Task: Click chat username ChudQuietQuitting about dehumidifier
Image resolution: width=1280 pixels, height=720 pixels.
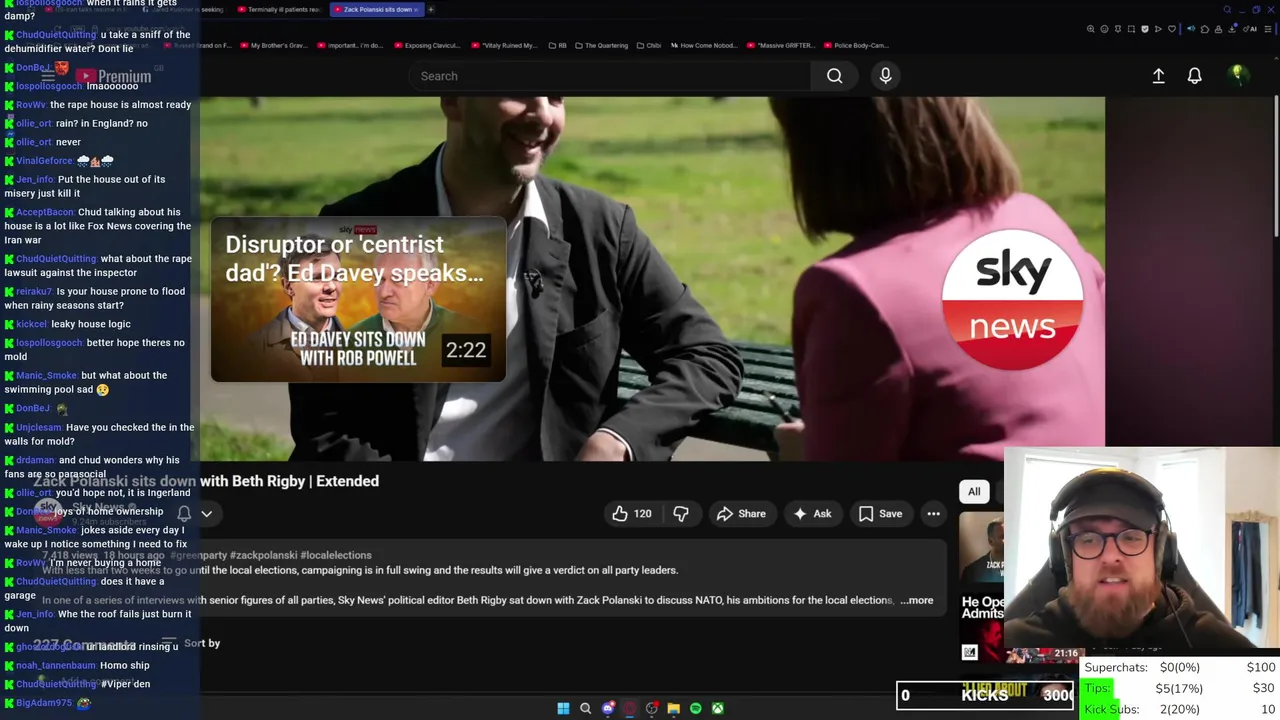Action: (56, 35)
